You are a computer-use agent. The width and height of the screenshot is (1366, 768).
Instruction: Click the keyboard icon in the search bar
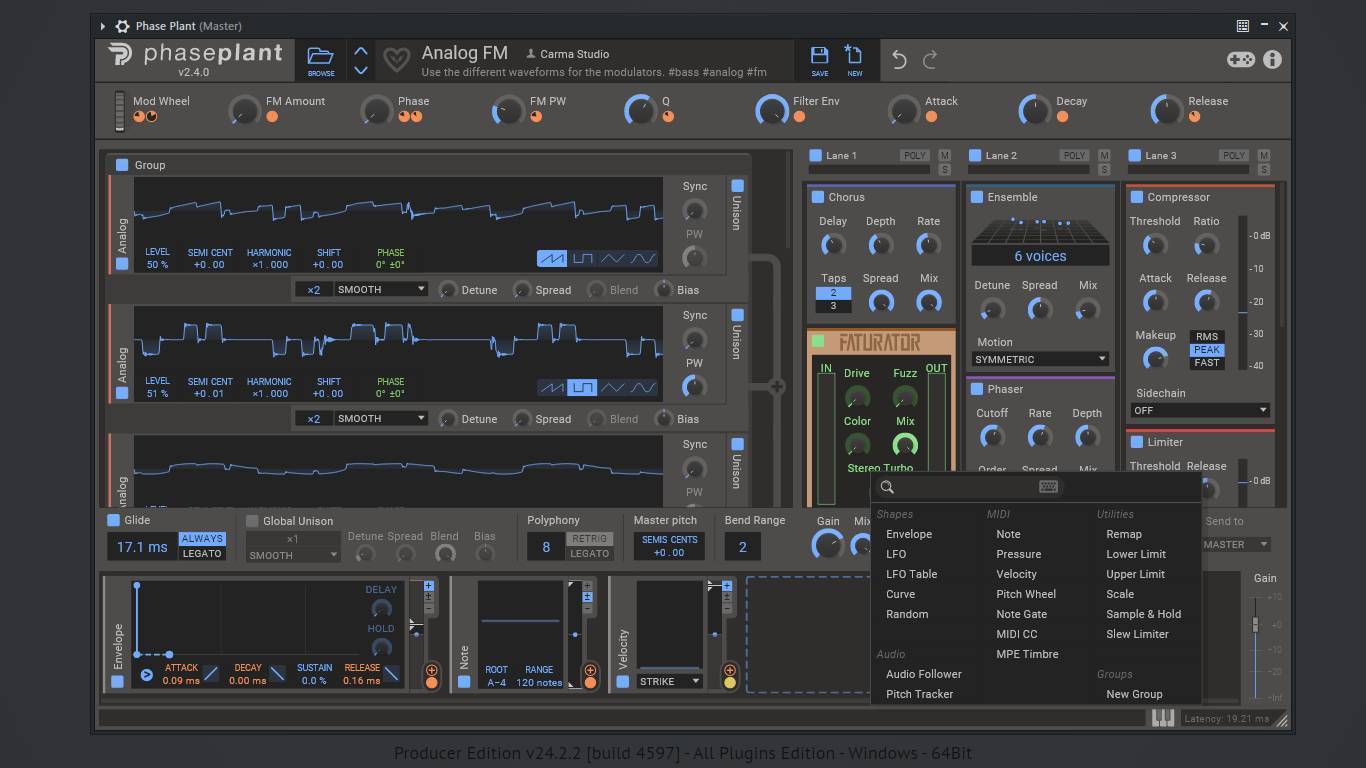point(1048,487)
